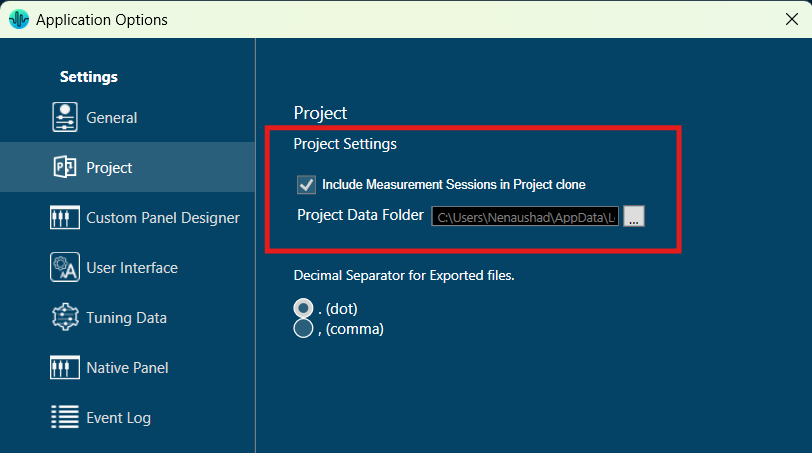
Task: Go to the Tuning Data text label
Action: pyautogui.click(x=126, y=318)
